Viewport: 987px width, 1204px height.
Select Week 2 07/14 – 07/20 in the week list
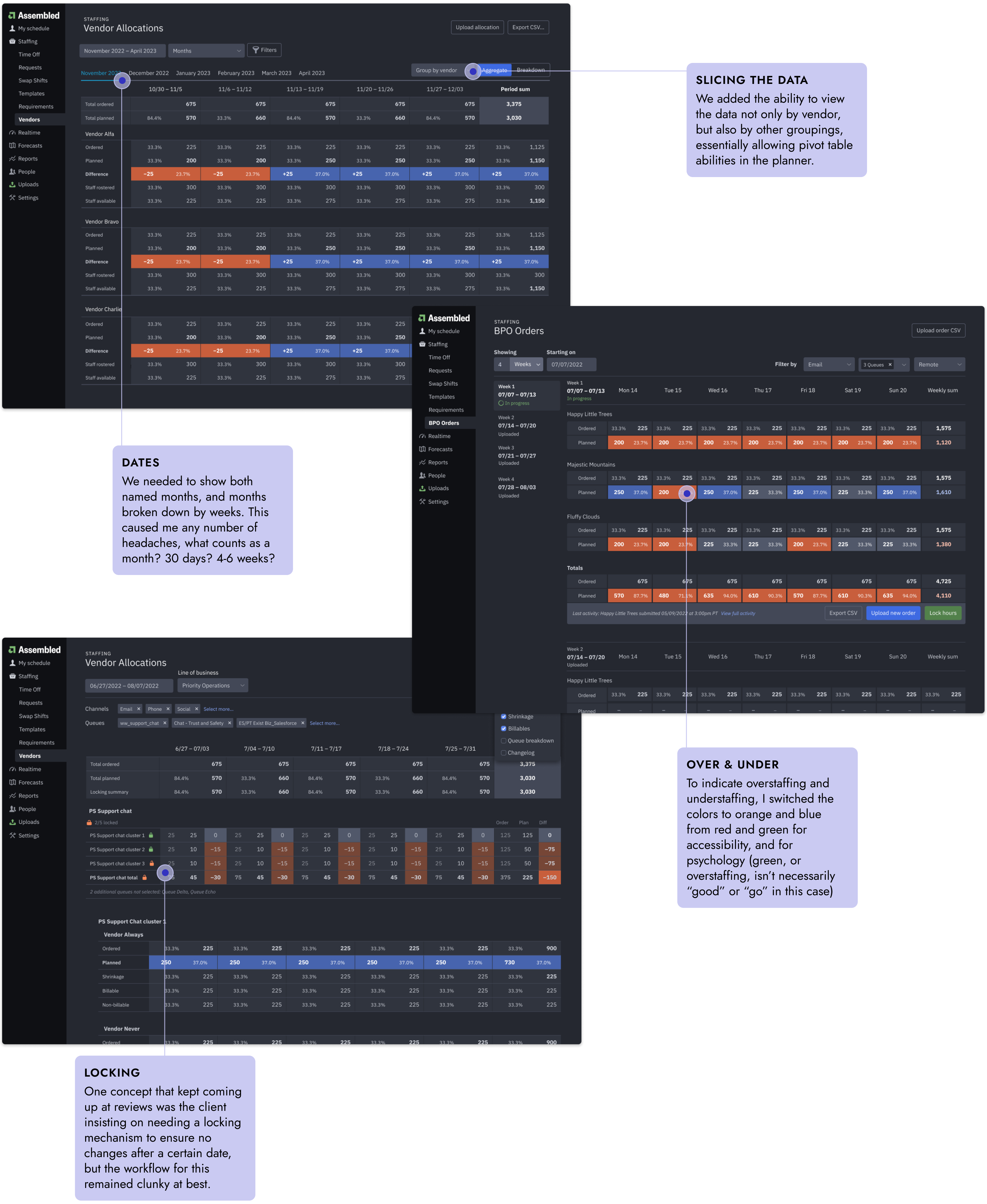point(517,425)
